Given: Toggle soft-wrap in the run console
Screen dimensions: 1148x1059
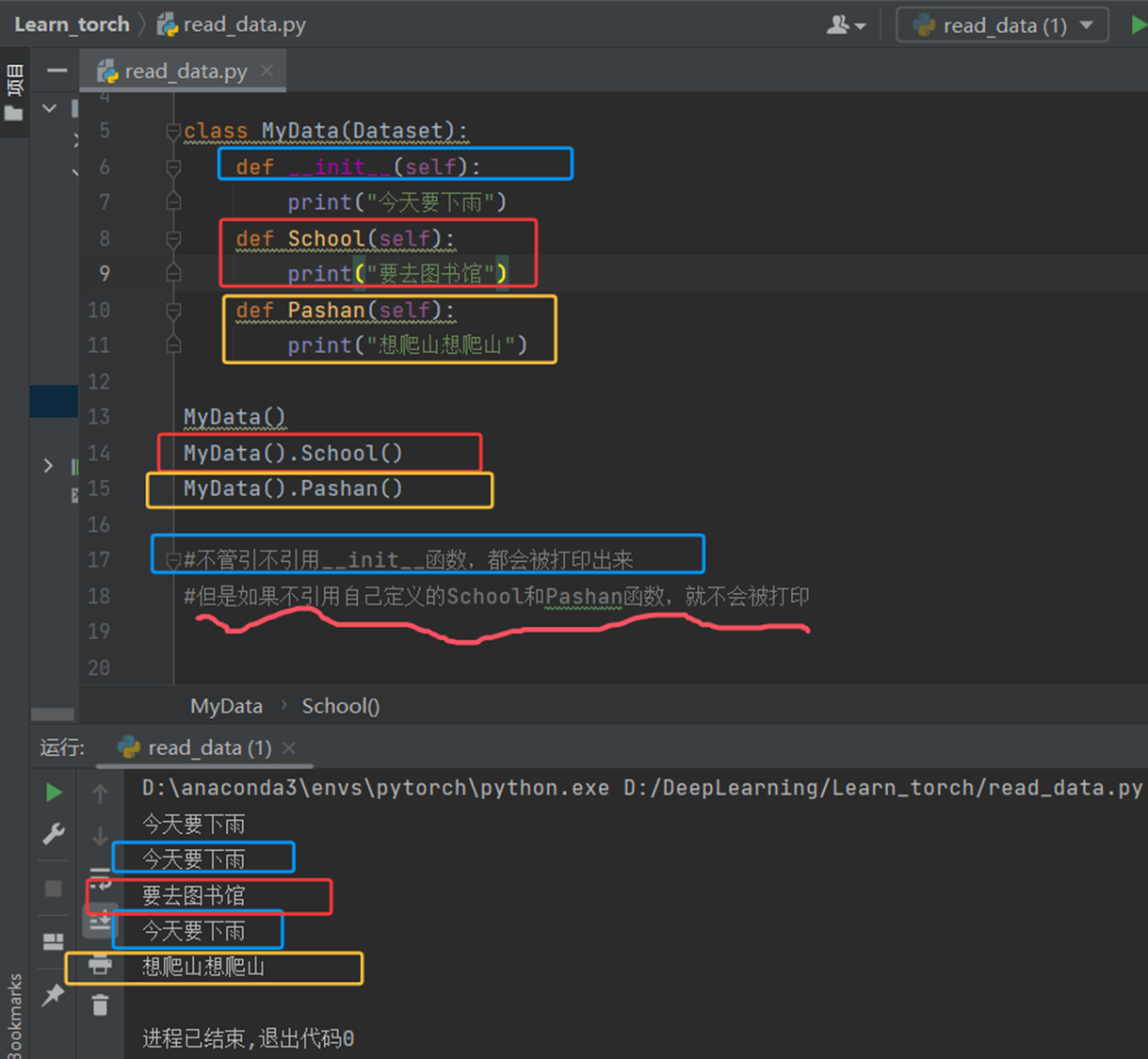Looking at the screenshot, I should (100, 879).
